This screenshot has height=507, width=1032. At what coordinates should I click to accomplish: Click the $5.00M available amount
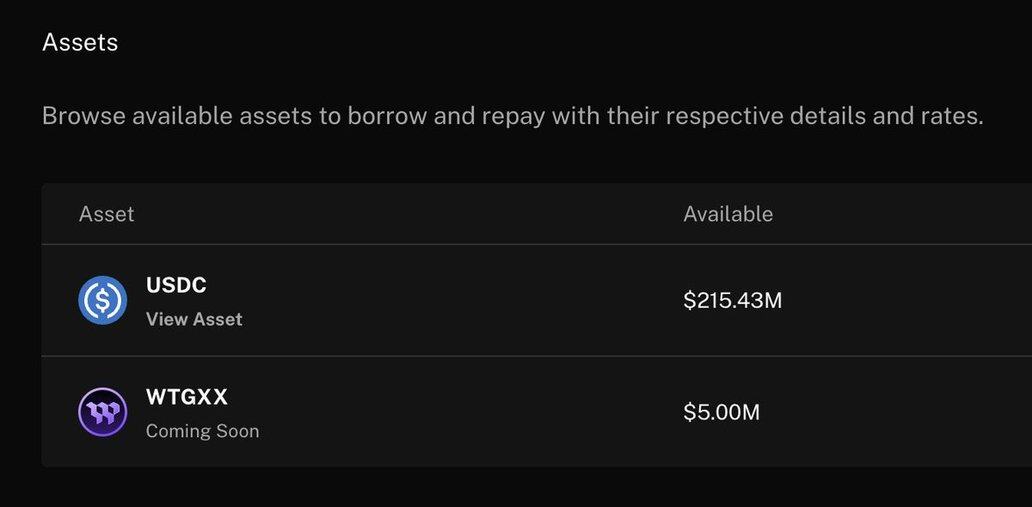(722, 412)
